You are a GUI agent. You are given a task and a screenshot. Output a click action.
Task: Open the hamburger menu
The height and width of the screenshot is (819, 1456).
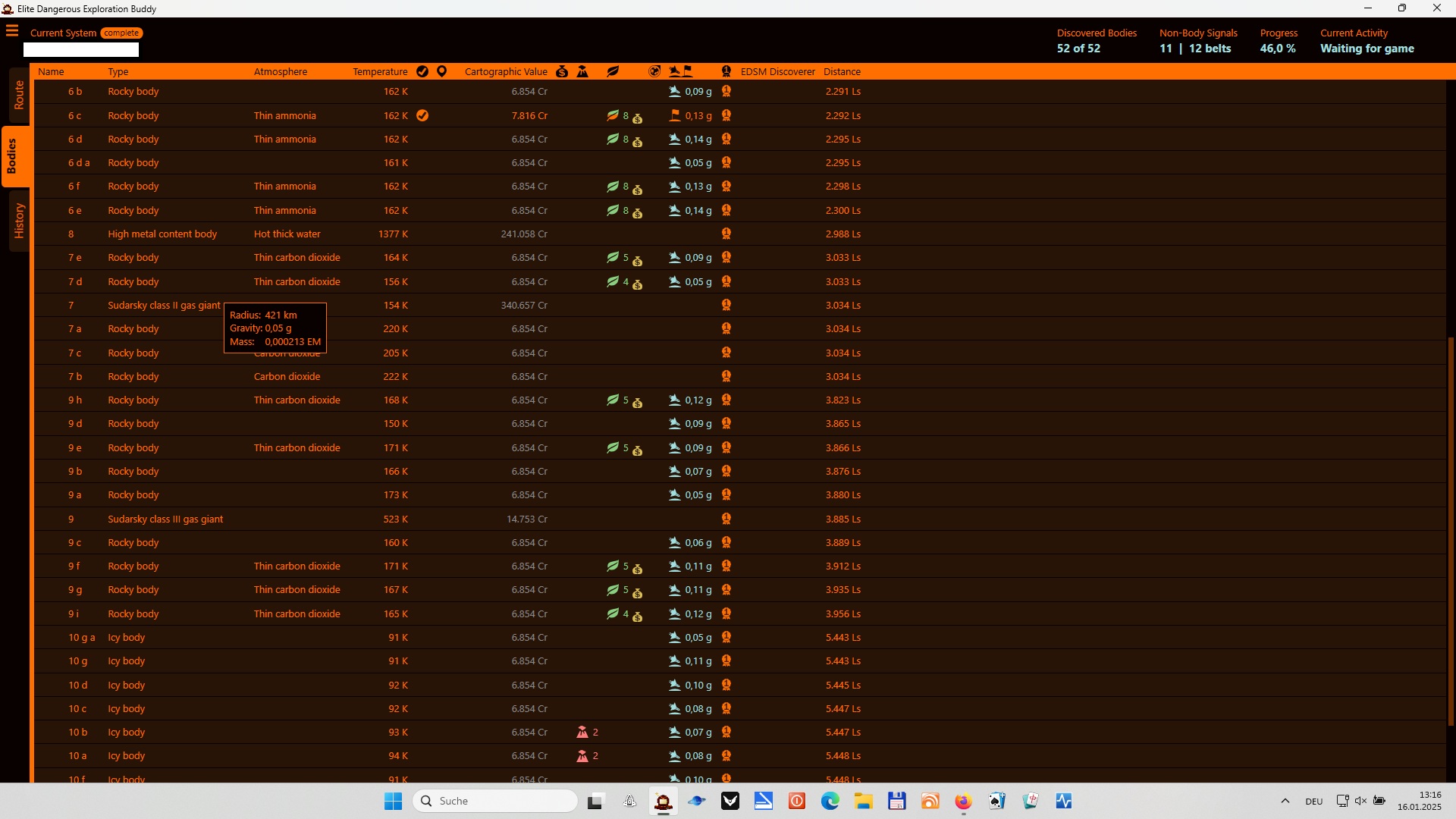point(12,31)
